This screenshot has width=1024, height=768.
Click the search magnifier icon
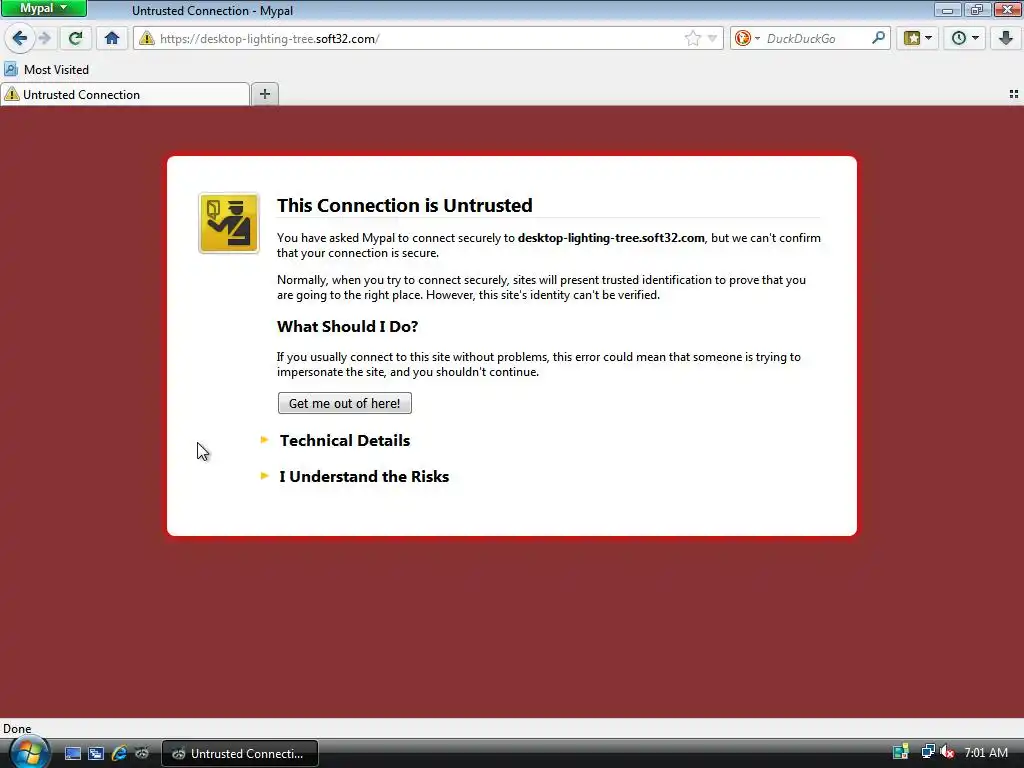(x=878, y=38)
